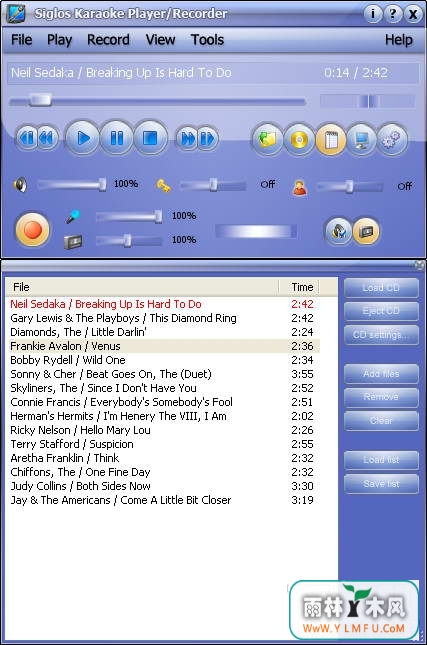Click the '?' help button in title bar
Viewport: 427px width, 645px height.
[393, 14]
